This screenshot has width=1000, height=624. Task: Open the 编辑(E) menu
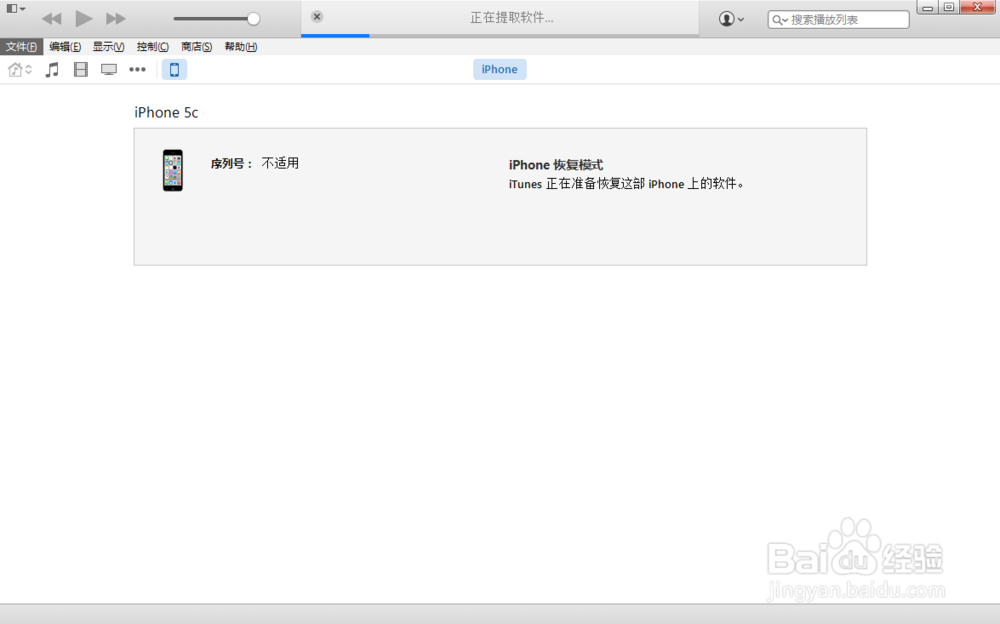tap(65, 47)
